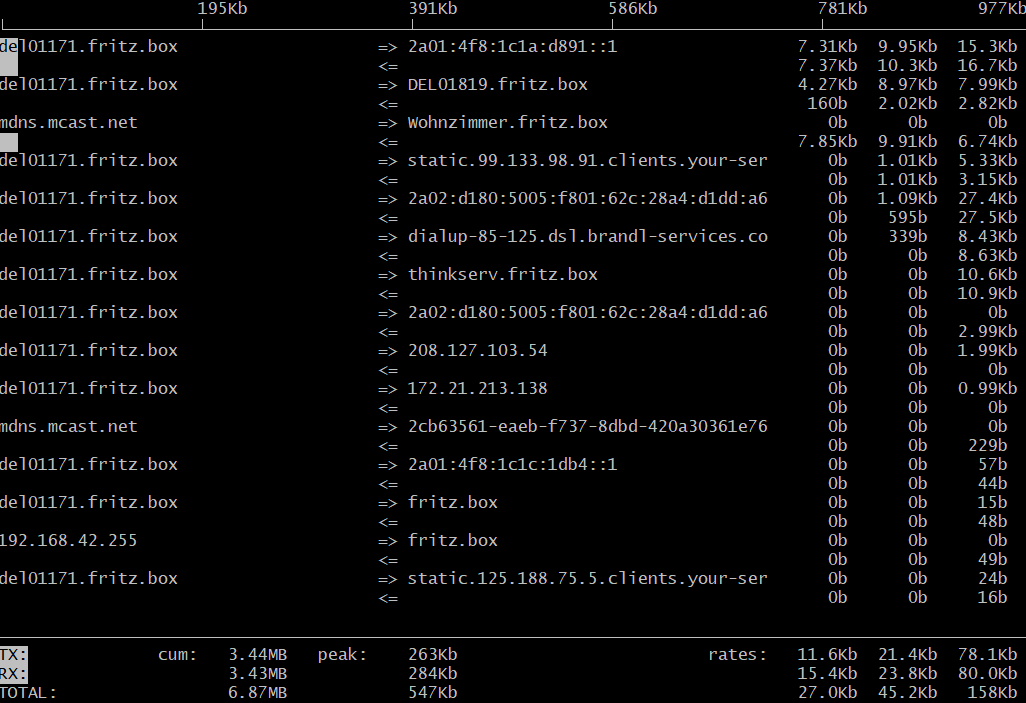The image size is (1026, 703).
Task: Select the 977Kb scale label
Action: 1001,9
